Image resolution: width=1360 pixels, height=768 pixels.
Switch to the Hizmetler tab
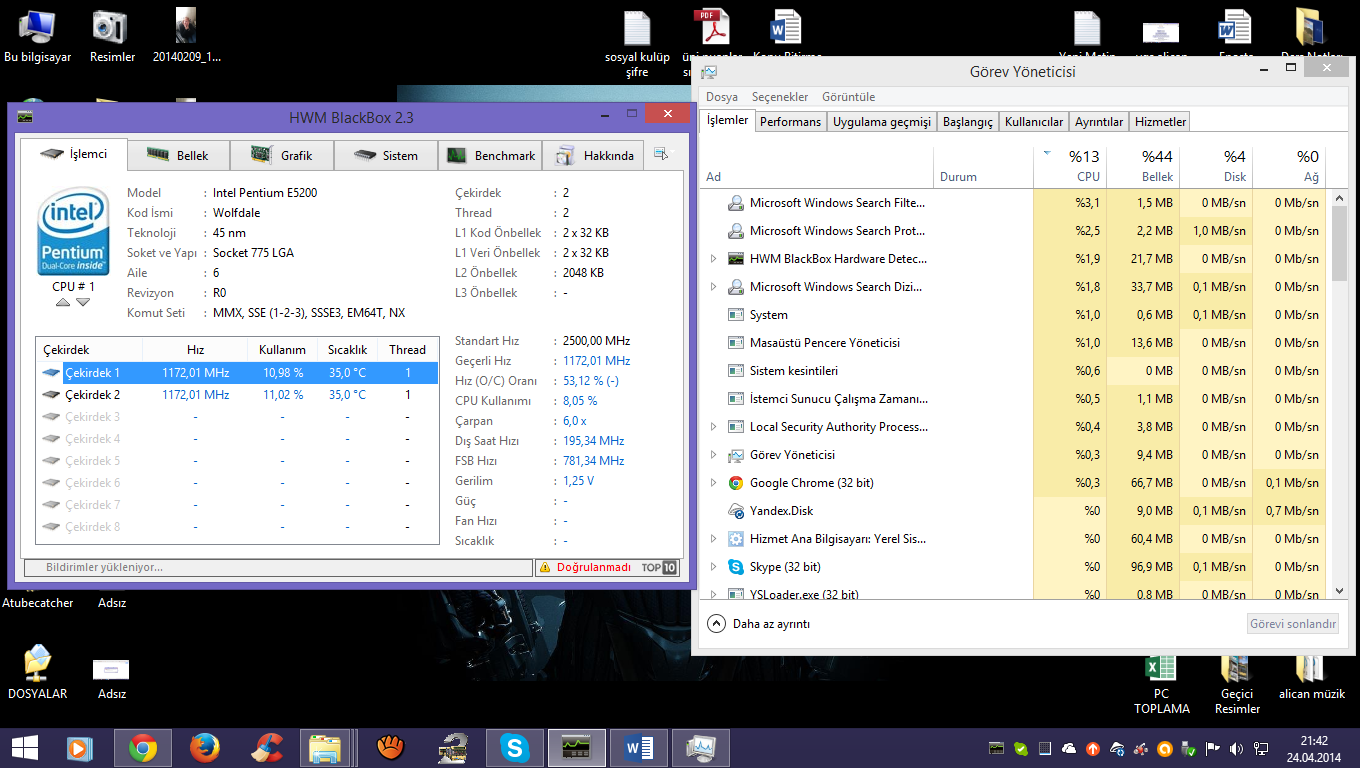1160,122
